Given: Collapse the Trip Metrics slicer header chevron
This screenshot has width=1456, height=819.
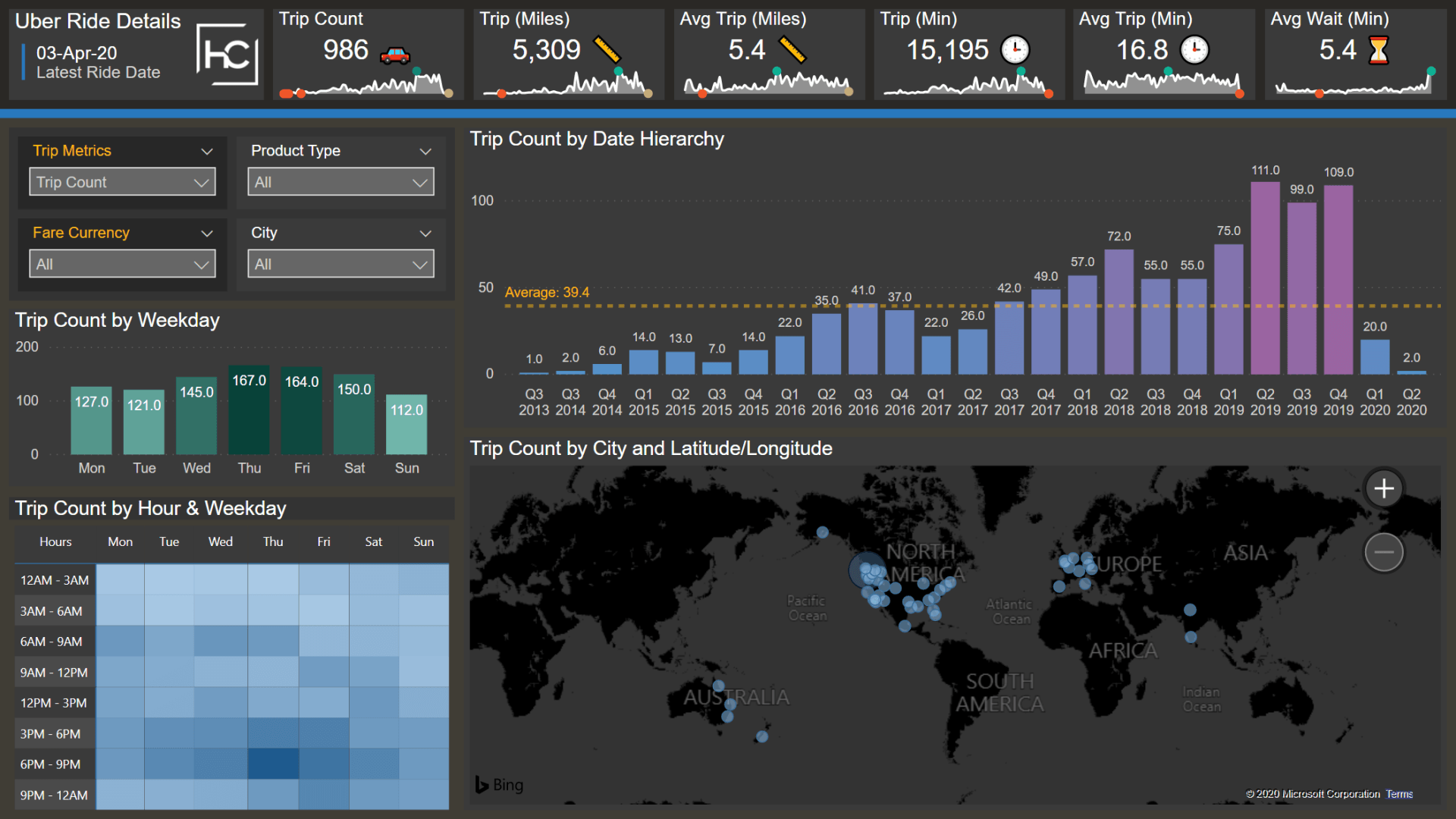Looking at the screenshot, I should [206, 151].
